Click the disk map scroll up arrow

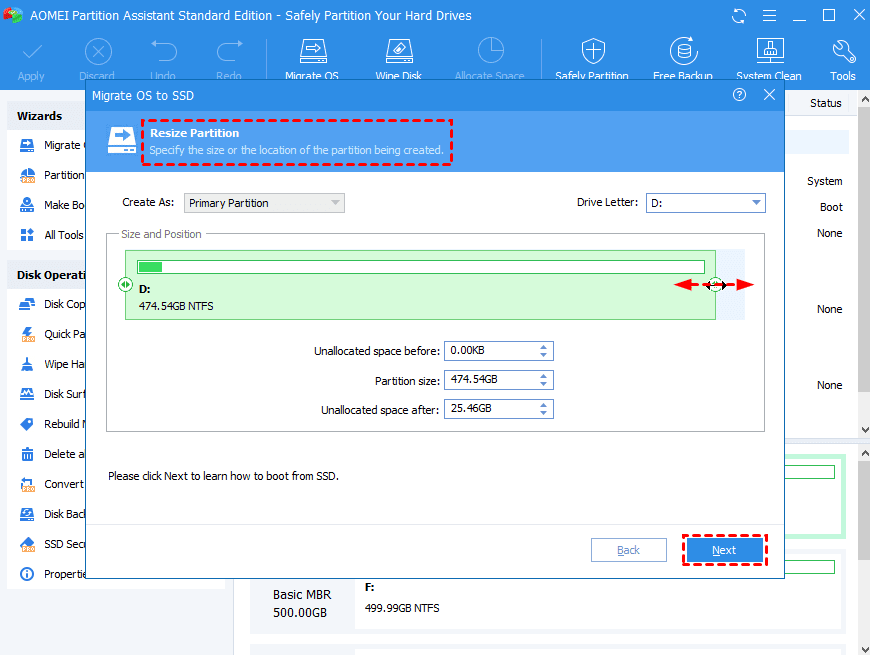[x=864, y=453]
